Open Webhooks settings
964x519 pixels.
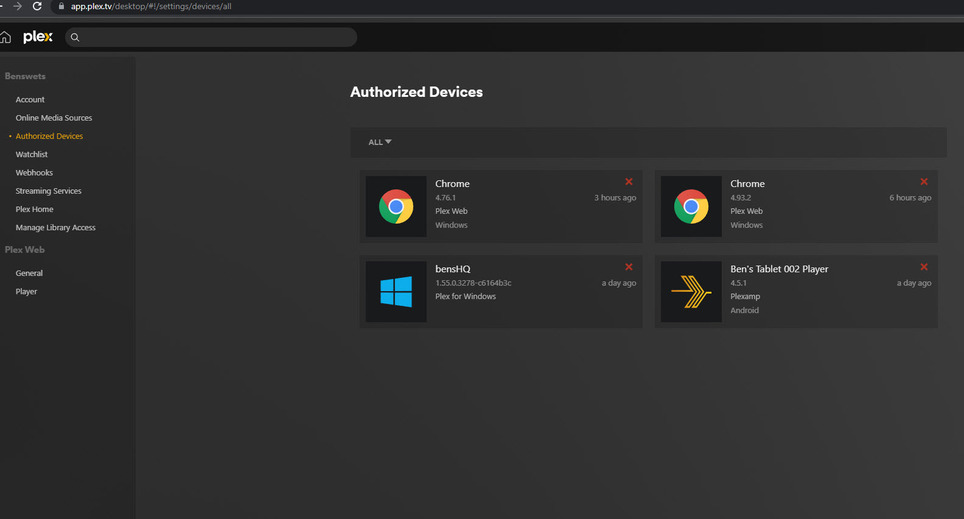(x=34, y=173)
